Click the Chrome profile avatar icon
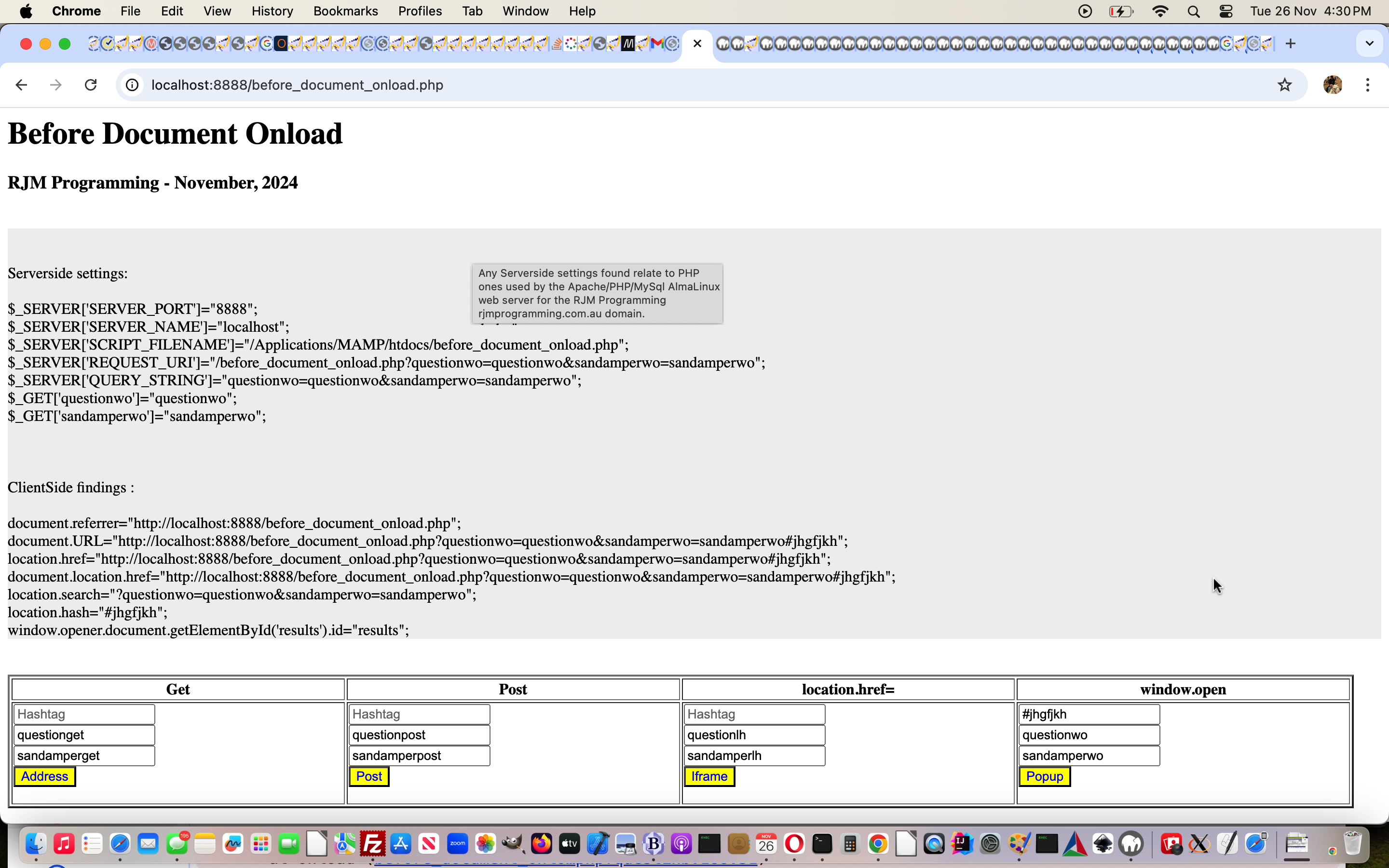The height and width of the screenshot is (868, 1389). [1333, 85]
